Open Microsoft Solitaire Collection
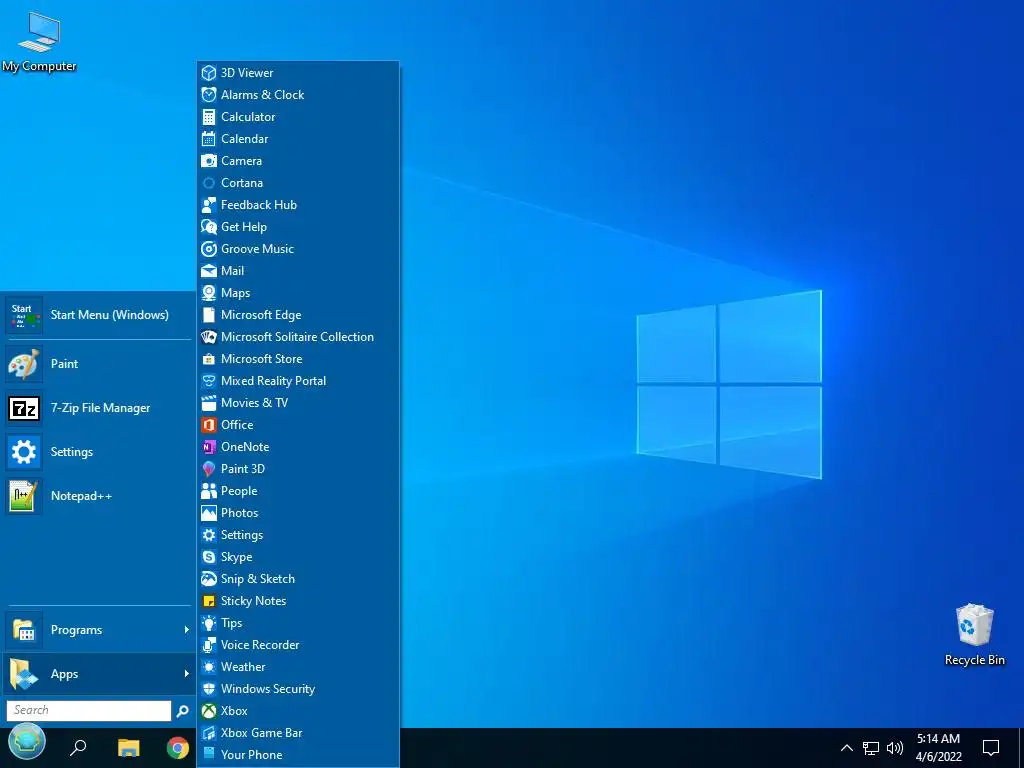 pyautogui.click(x=298, y=337)
